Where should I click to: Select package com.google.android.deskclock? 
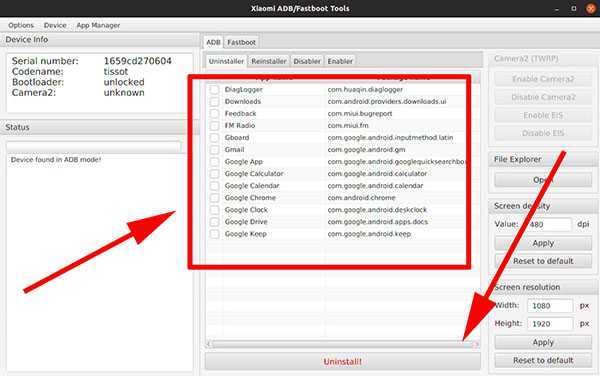(x=377, y=210)
